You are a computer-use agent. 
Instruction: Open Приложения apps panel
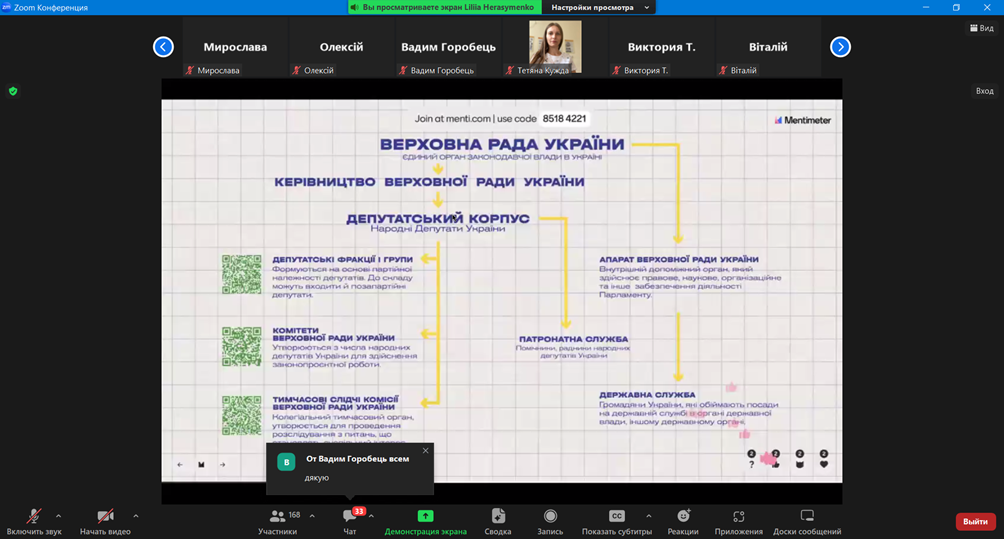(x=738, y=519)
